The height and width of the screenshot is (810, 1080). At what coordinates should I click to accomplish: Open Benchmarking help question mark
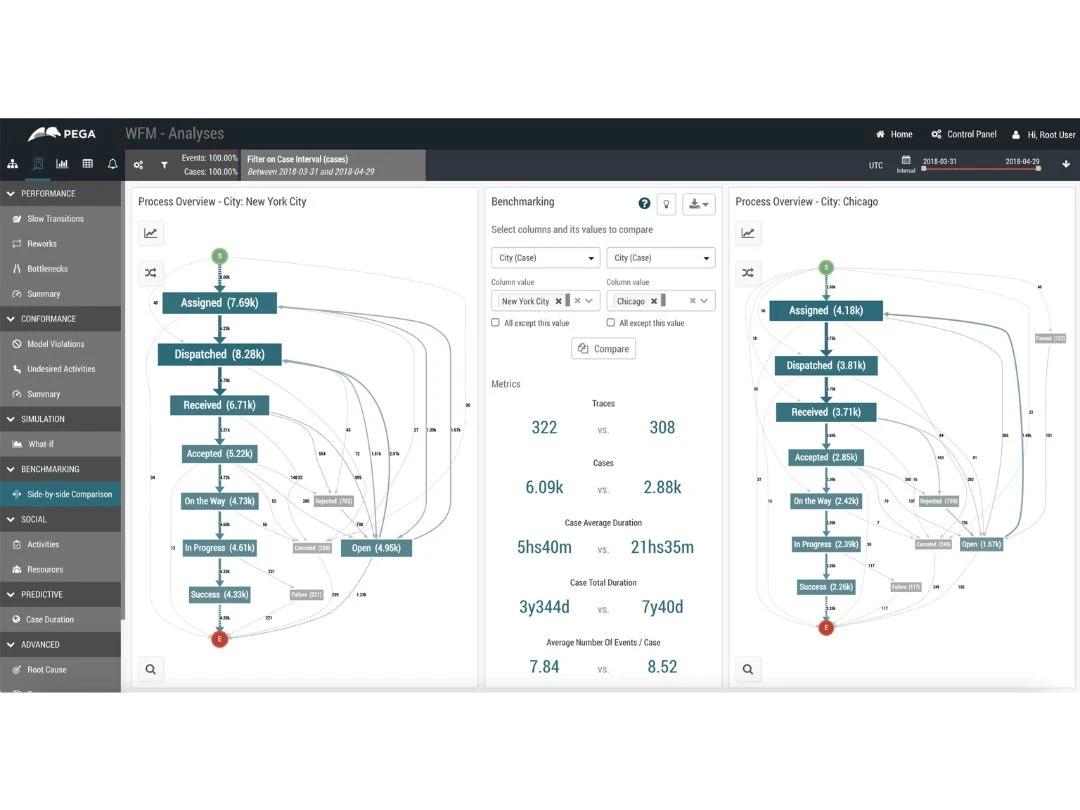[x=644, y=203]
